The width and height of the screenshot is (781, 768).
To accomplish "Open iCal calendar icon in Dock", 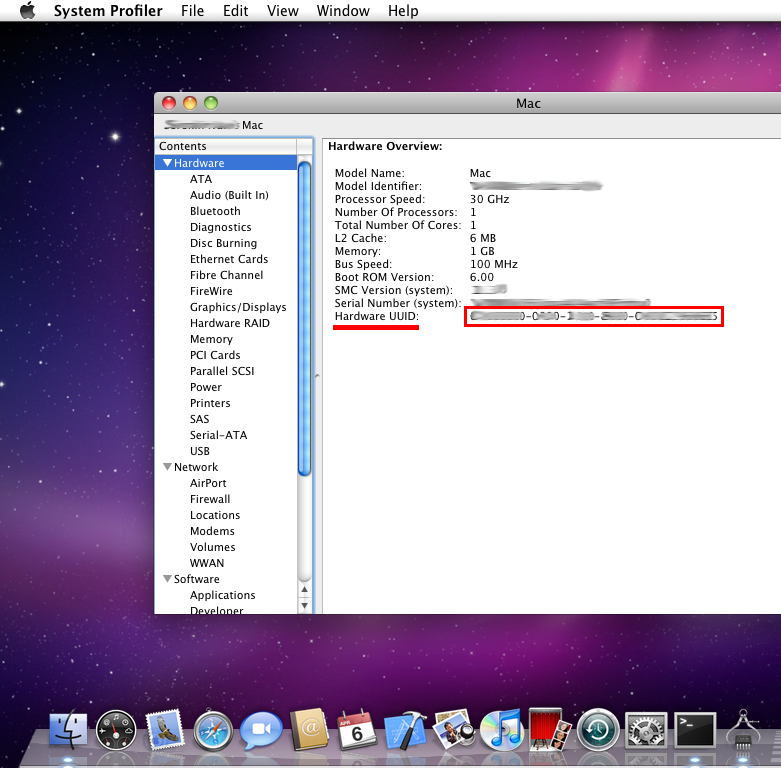I will (x=357, y=730).
